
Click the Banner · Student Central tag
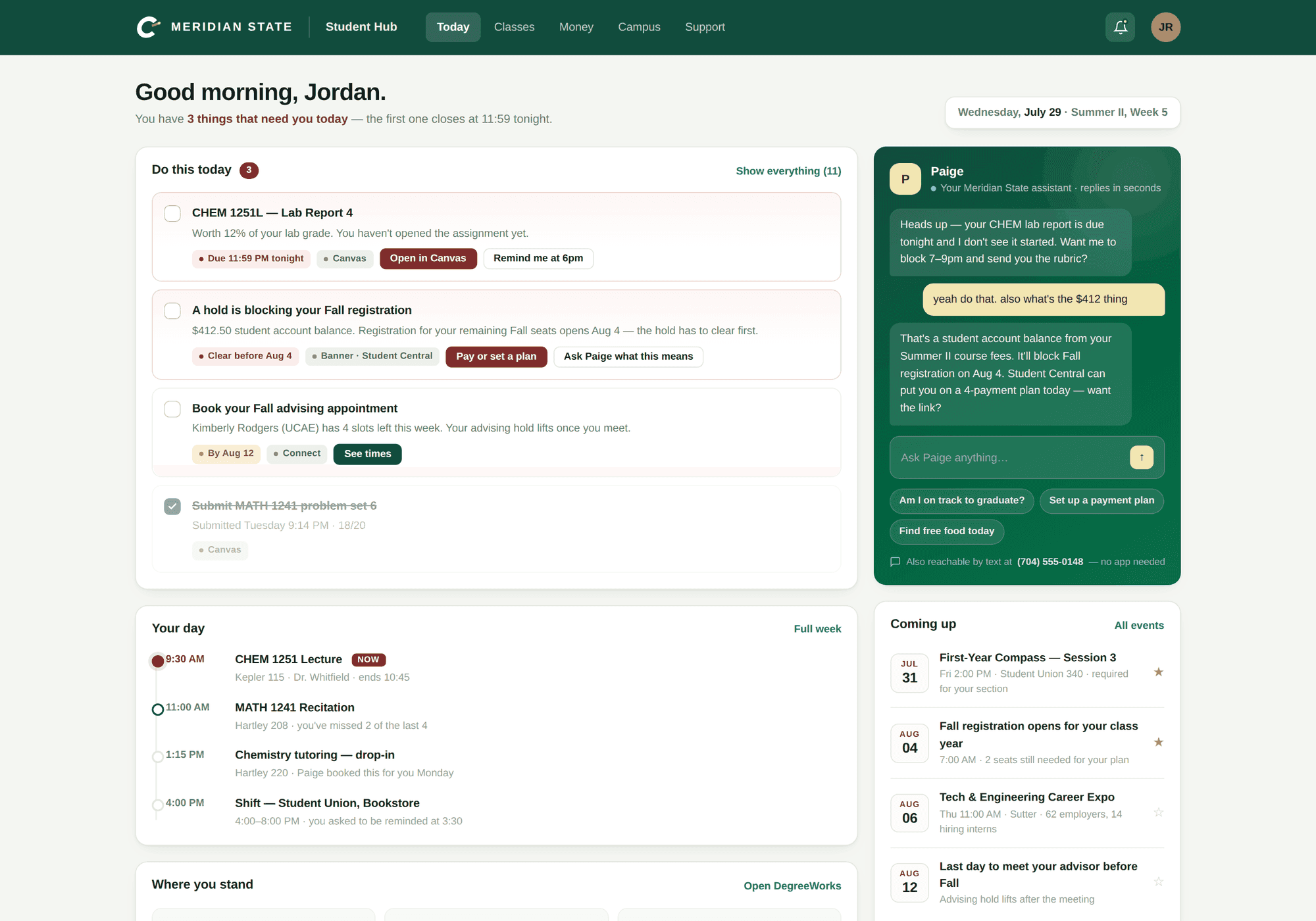click(372, 356)
